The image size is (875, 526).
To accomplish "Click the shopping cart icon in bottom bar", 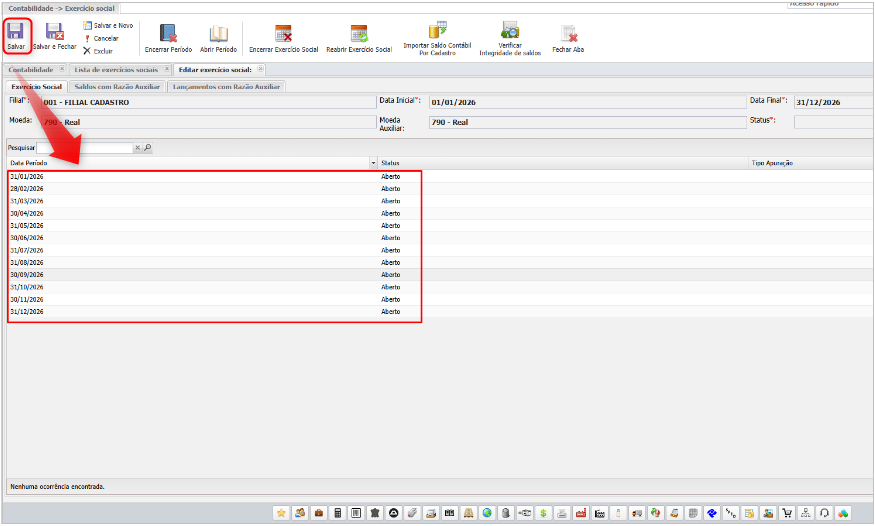I will point(788,513).
